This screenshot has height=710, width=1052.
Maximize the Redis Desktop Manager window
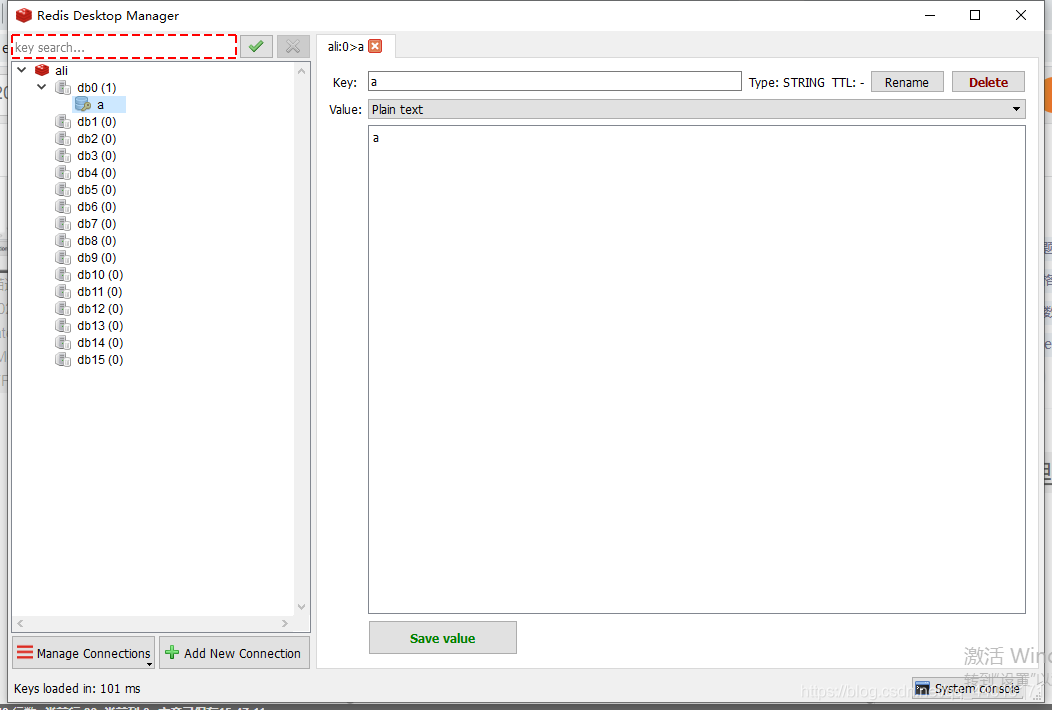(975, 15)
